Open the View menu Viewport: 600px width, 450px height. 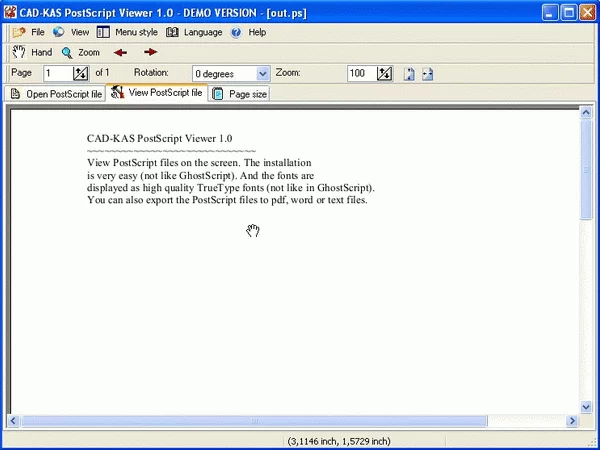(80, 32)
